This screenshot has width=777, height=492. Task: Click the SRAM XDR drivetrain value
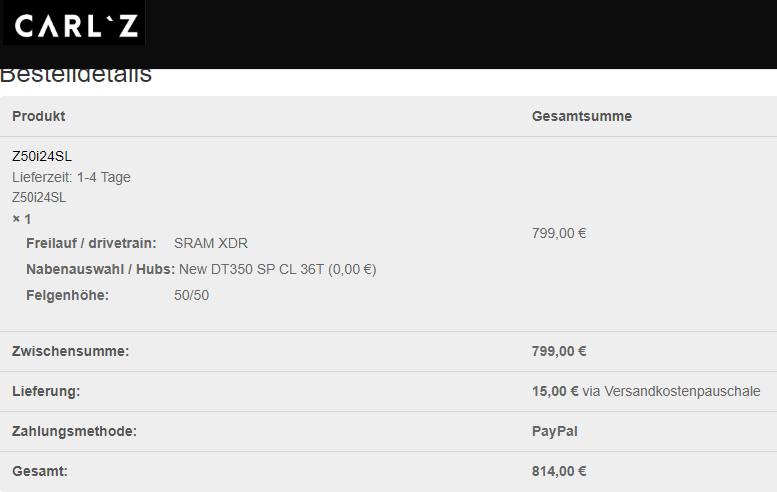point(211,243)
